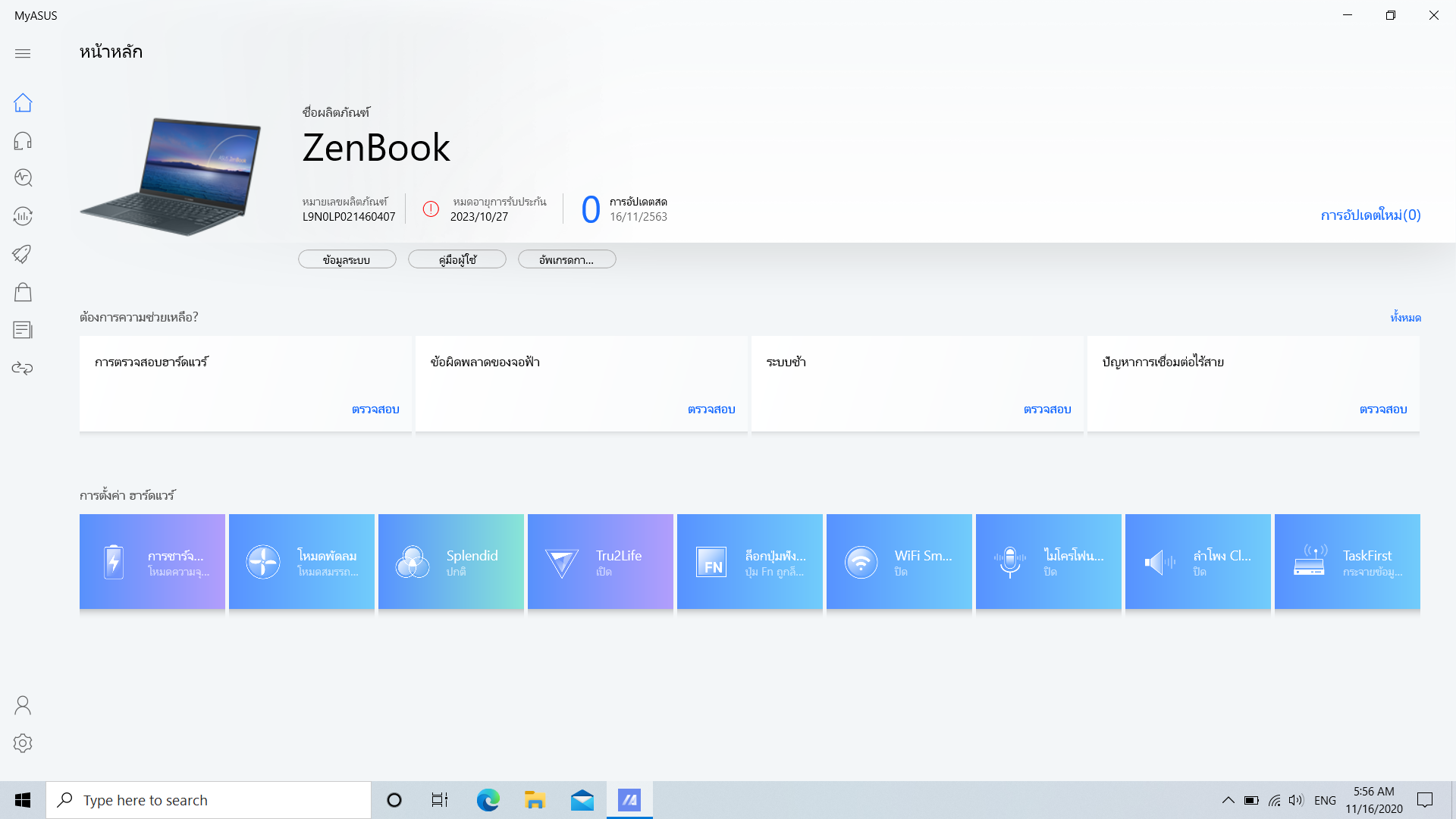Open the speaker ClearVoice tile
Screen dimensions: 1456x819
[1198, 562]
